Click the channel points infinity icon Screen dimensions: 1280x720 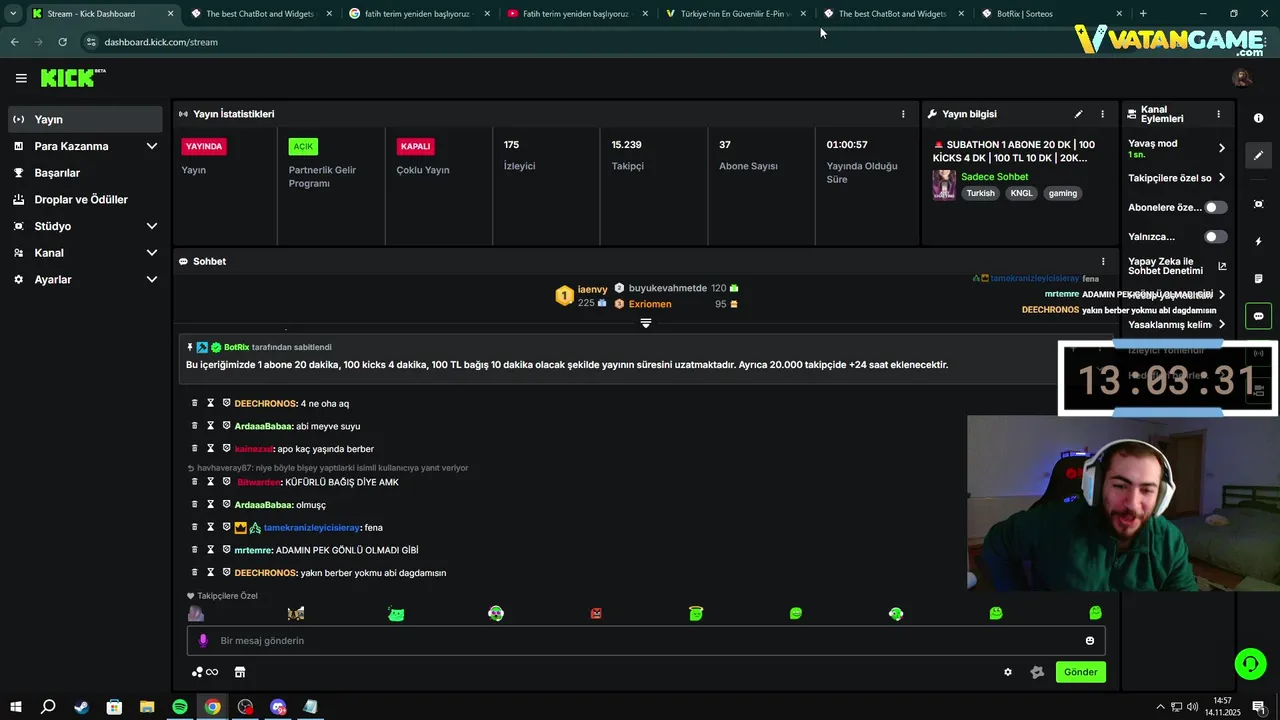205,672
